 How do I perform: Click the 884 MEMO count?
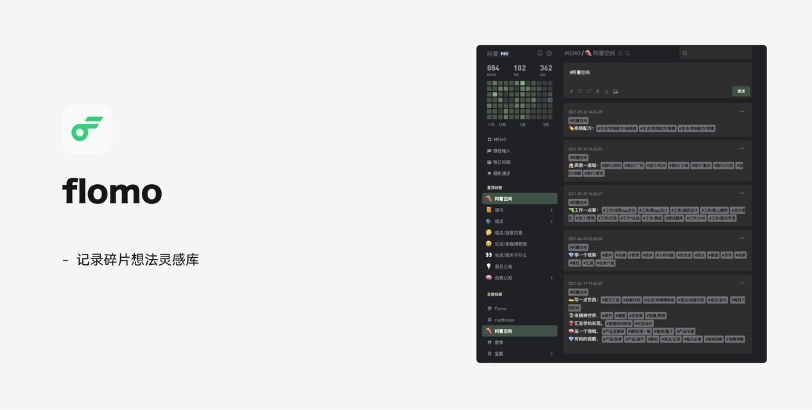point(493,70)
